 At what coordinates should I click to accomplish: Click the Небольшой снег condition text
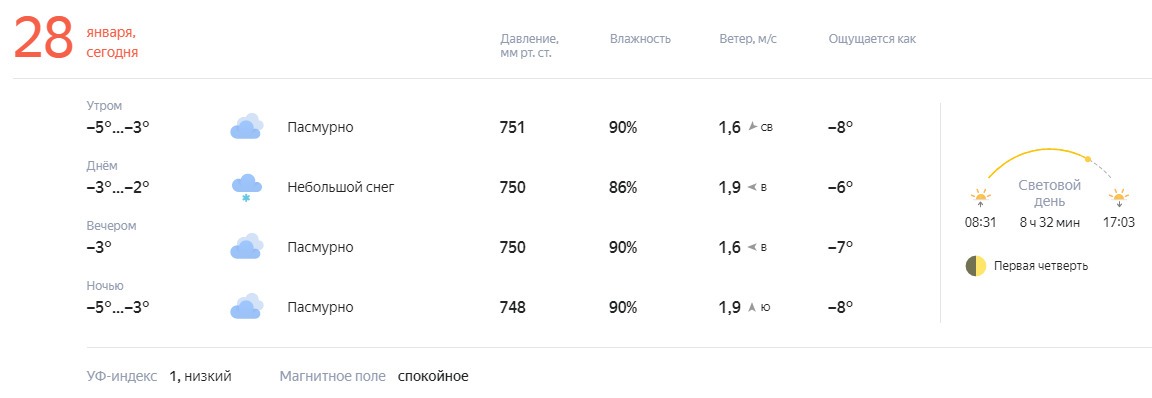(x=341, y=187)
